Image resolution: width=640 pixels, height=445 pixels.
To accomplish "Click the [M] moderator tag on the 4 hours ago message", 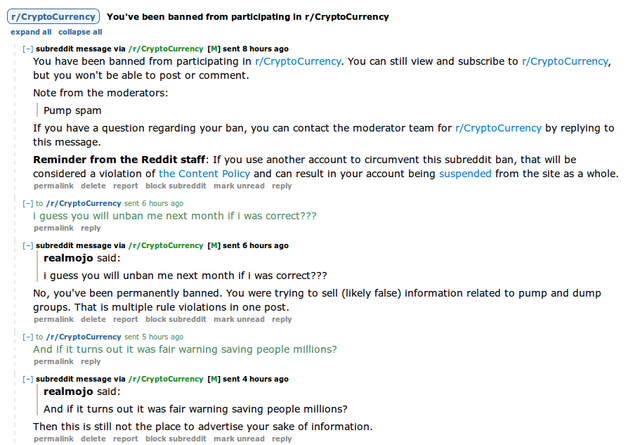I will (213, 381).
